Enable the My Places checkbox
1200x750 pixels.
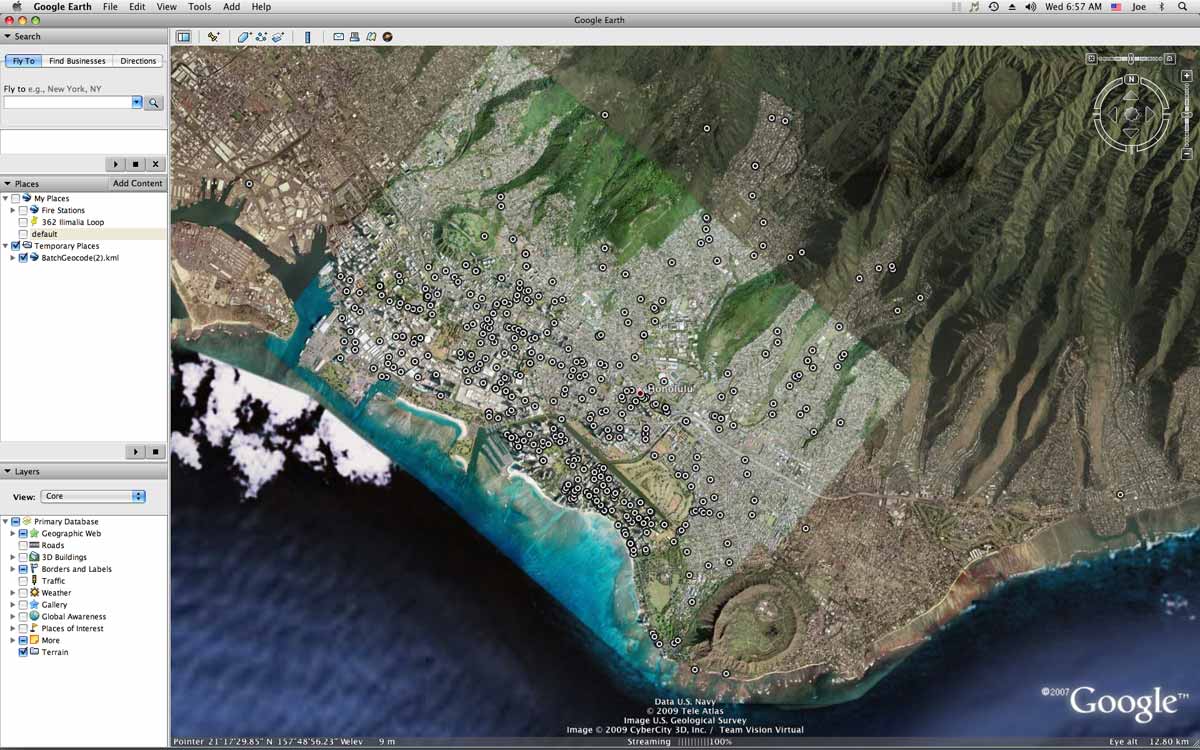point(15,198)
